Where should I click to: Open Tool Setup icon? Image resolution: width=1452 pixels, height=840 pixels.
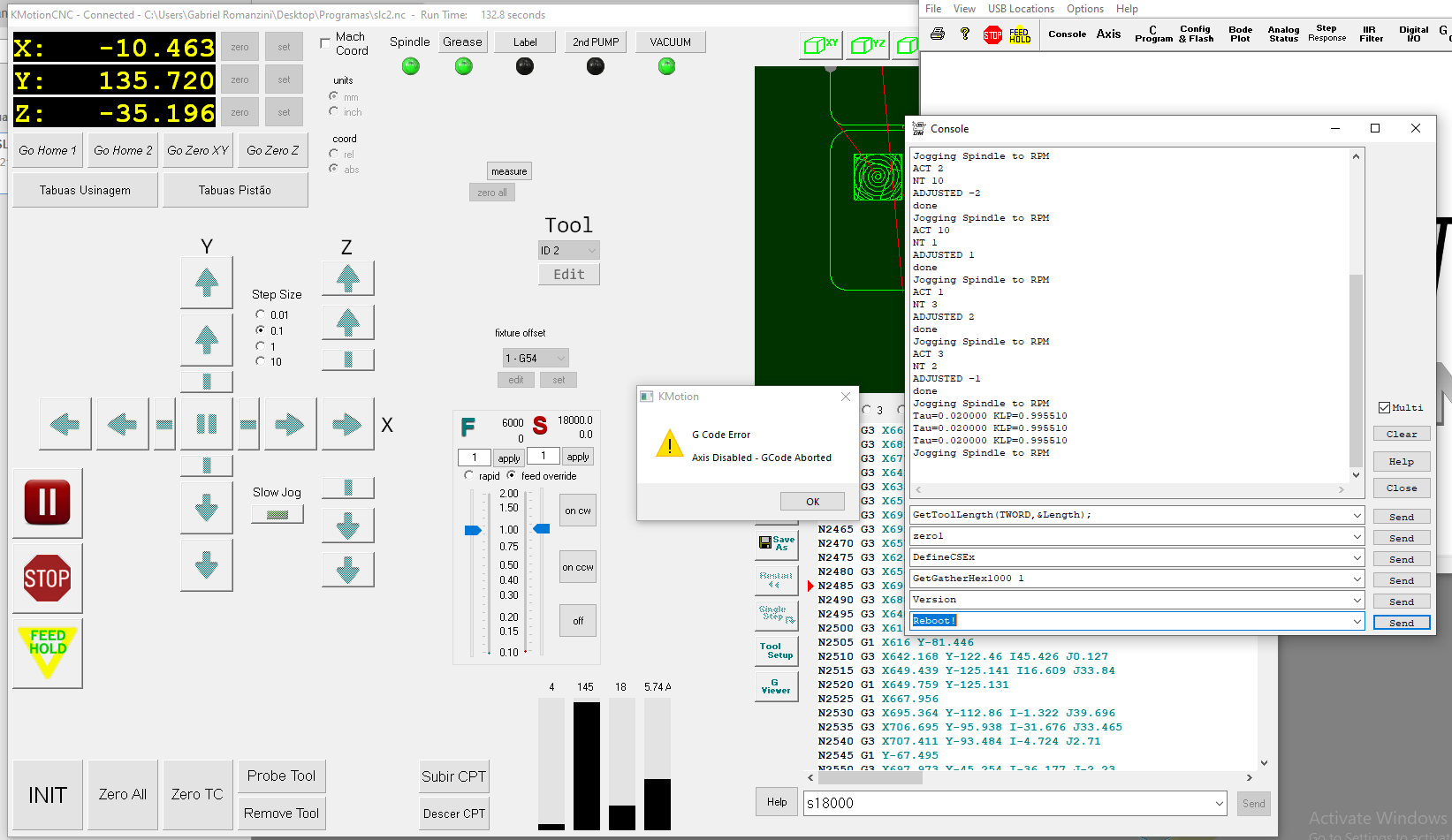(x=776, y=651)
